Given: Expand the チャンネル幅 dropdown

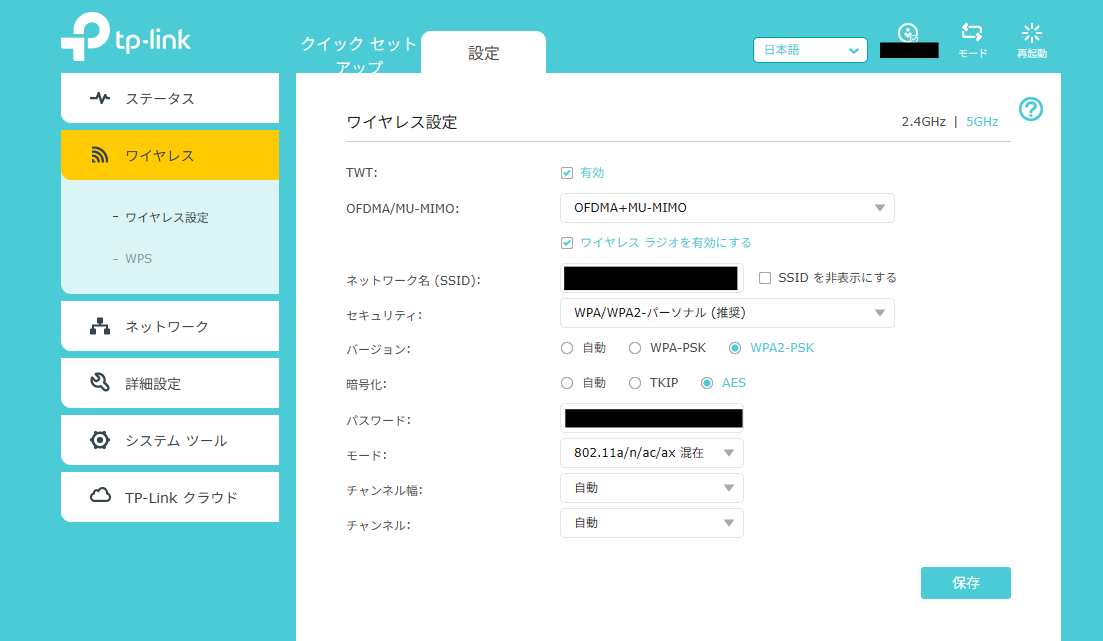Looking at the screenshot, I should tap(651, 488).
